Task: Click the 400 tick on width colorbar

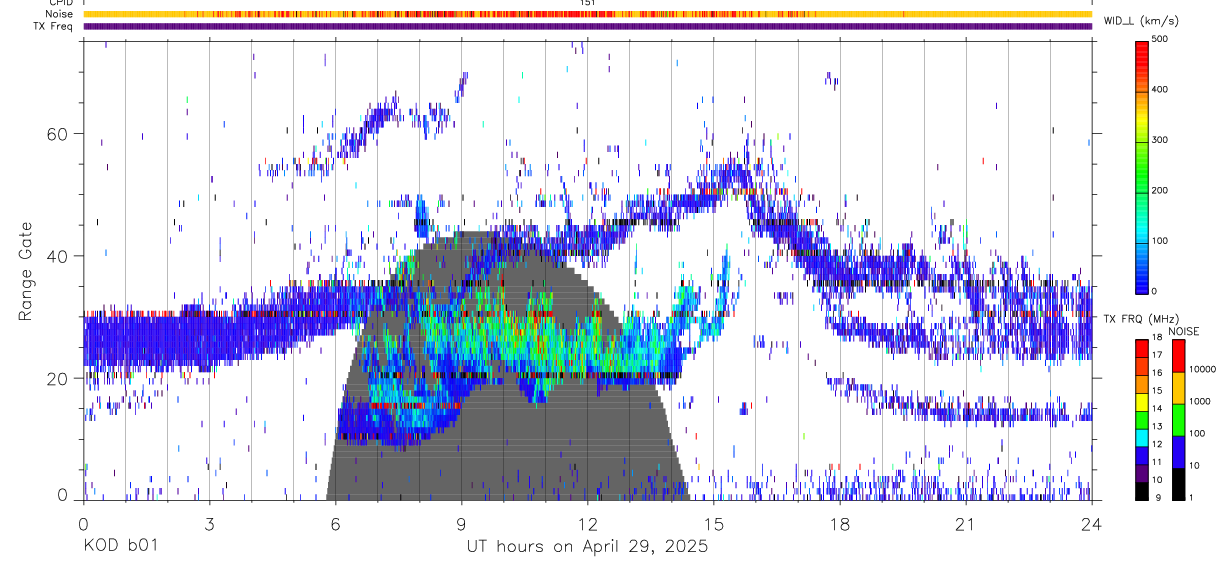Action: [x=1160, y=89]
